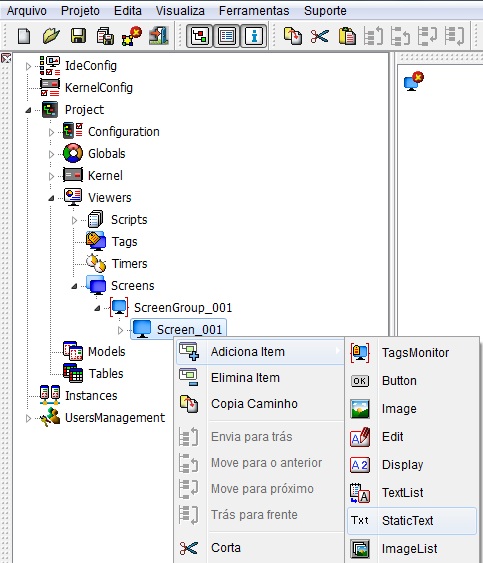Close the tree panel with X icon
The width and height of the screenshot is (483, 563).
tap(6, 58)
